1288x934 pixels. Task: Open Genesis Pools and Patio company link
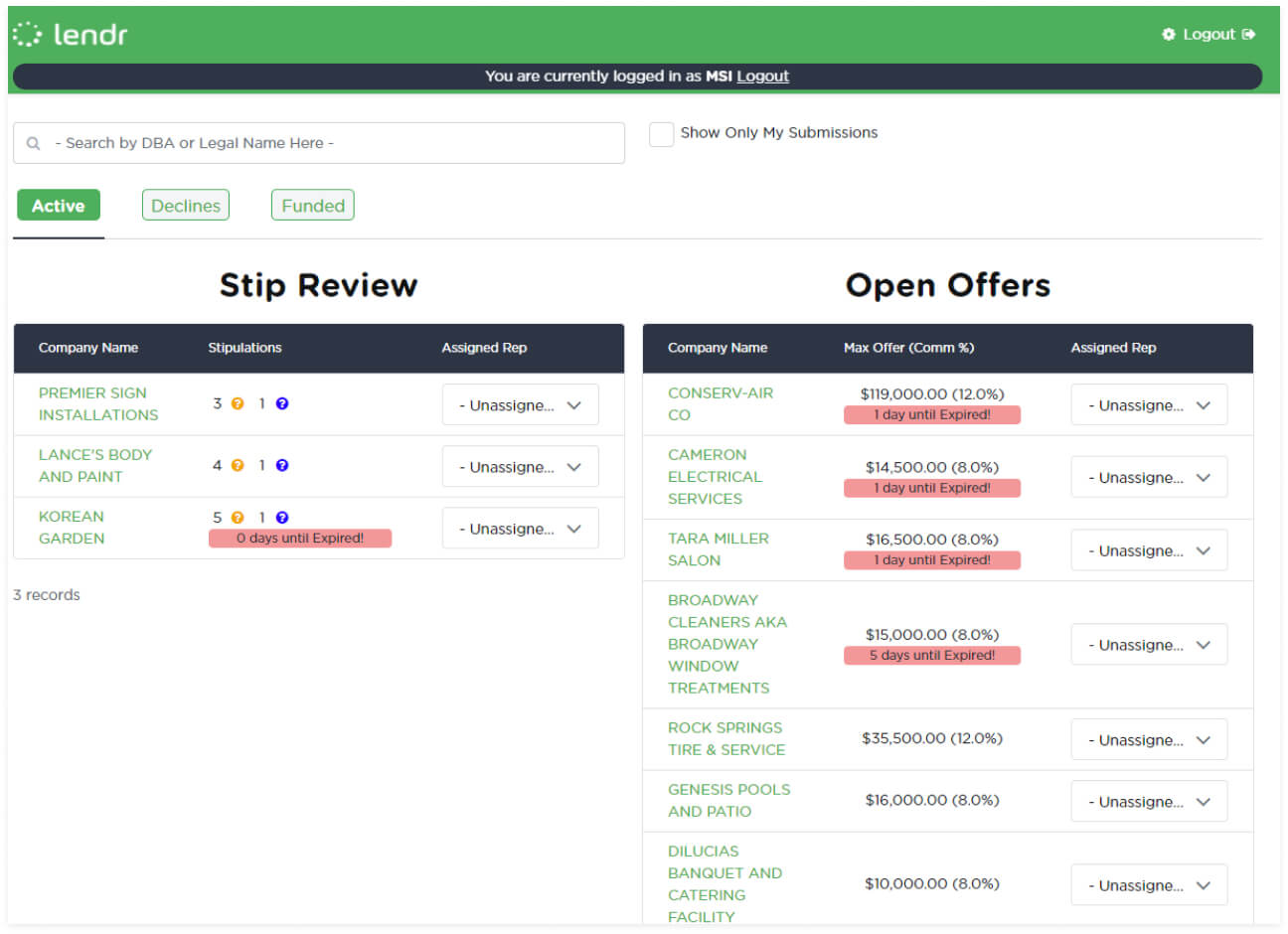point(728,800)
